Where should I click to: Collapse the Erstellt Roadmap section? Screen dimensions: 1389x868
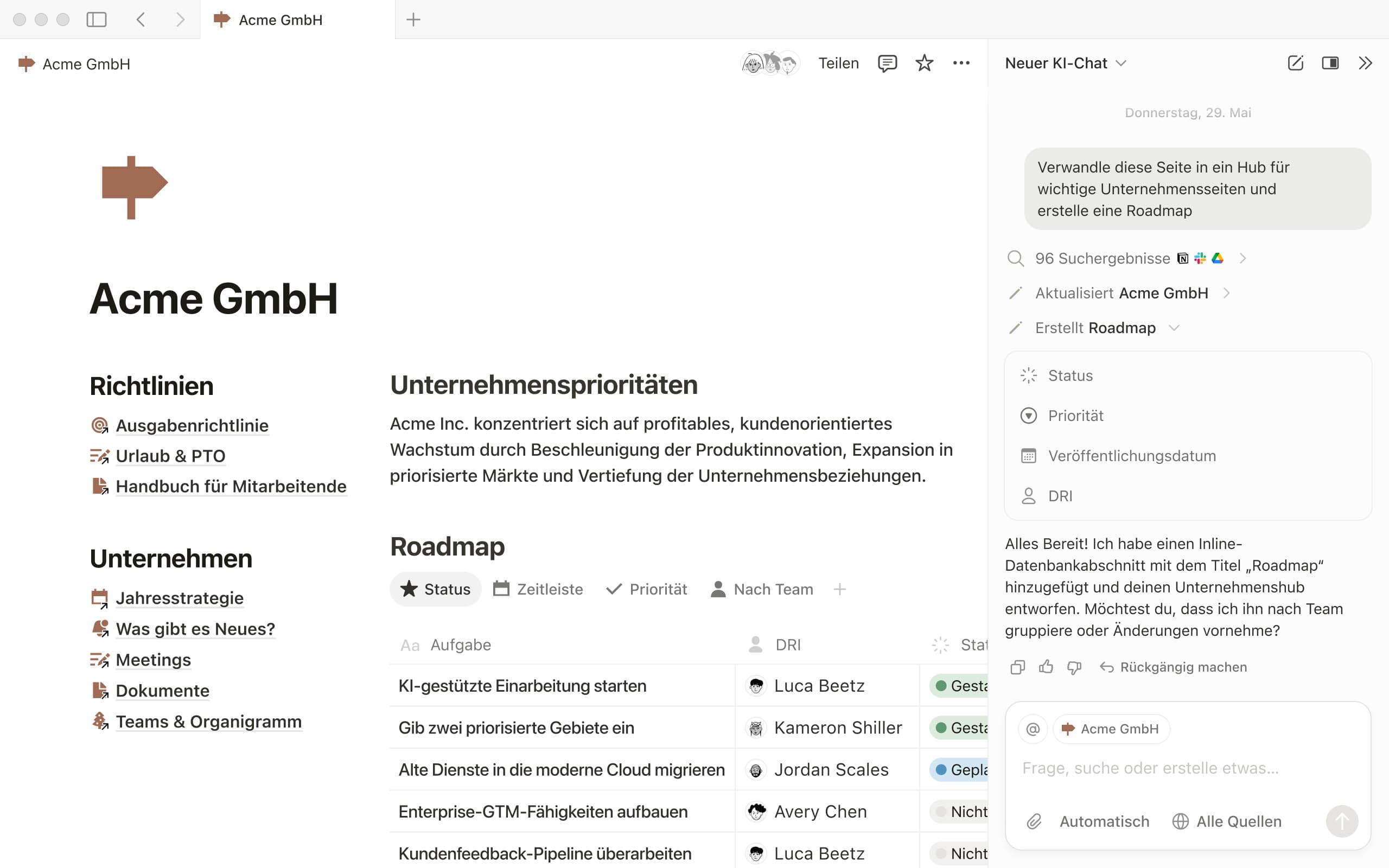[x=1174, y=328]
